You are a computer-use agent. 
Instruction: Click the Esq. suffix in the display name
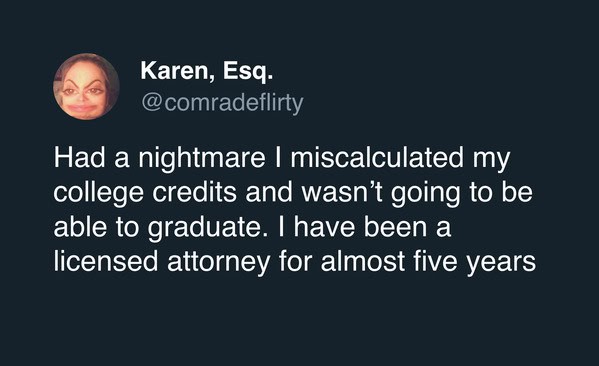[248, 72]
